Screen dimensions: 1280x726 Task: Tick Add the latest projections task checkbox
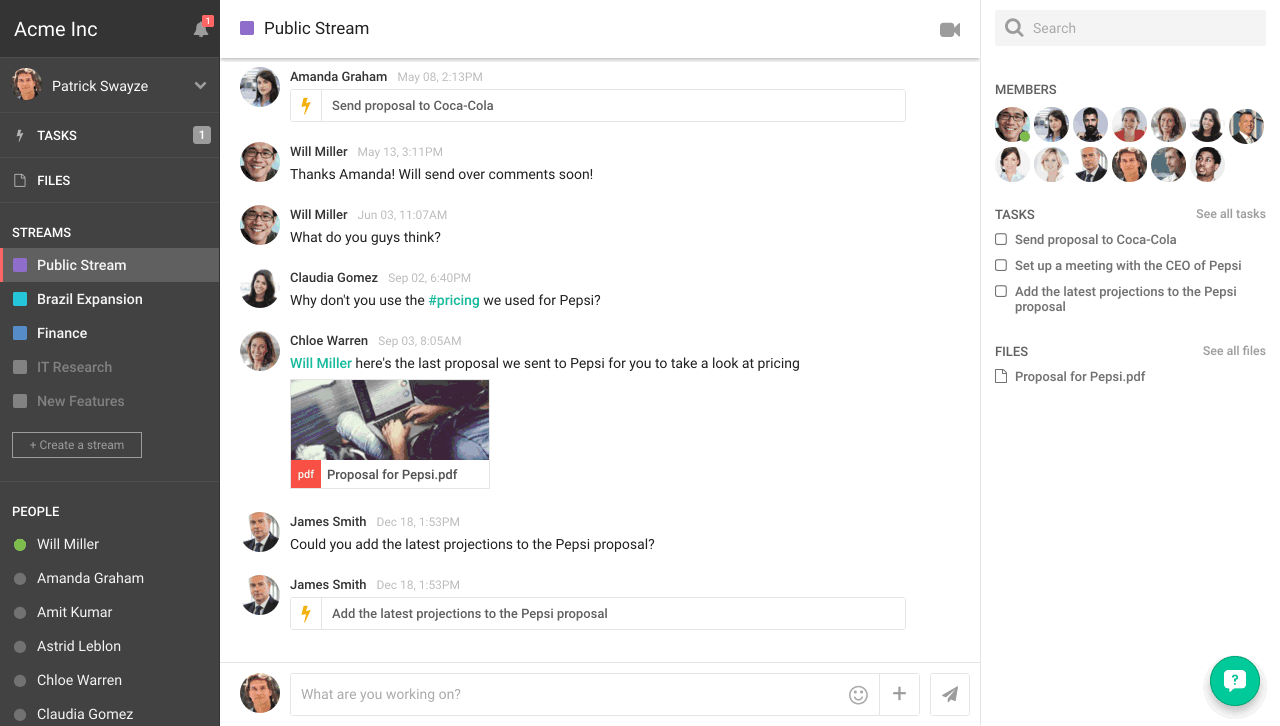coord(1001,292)
